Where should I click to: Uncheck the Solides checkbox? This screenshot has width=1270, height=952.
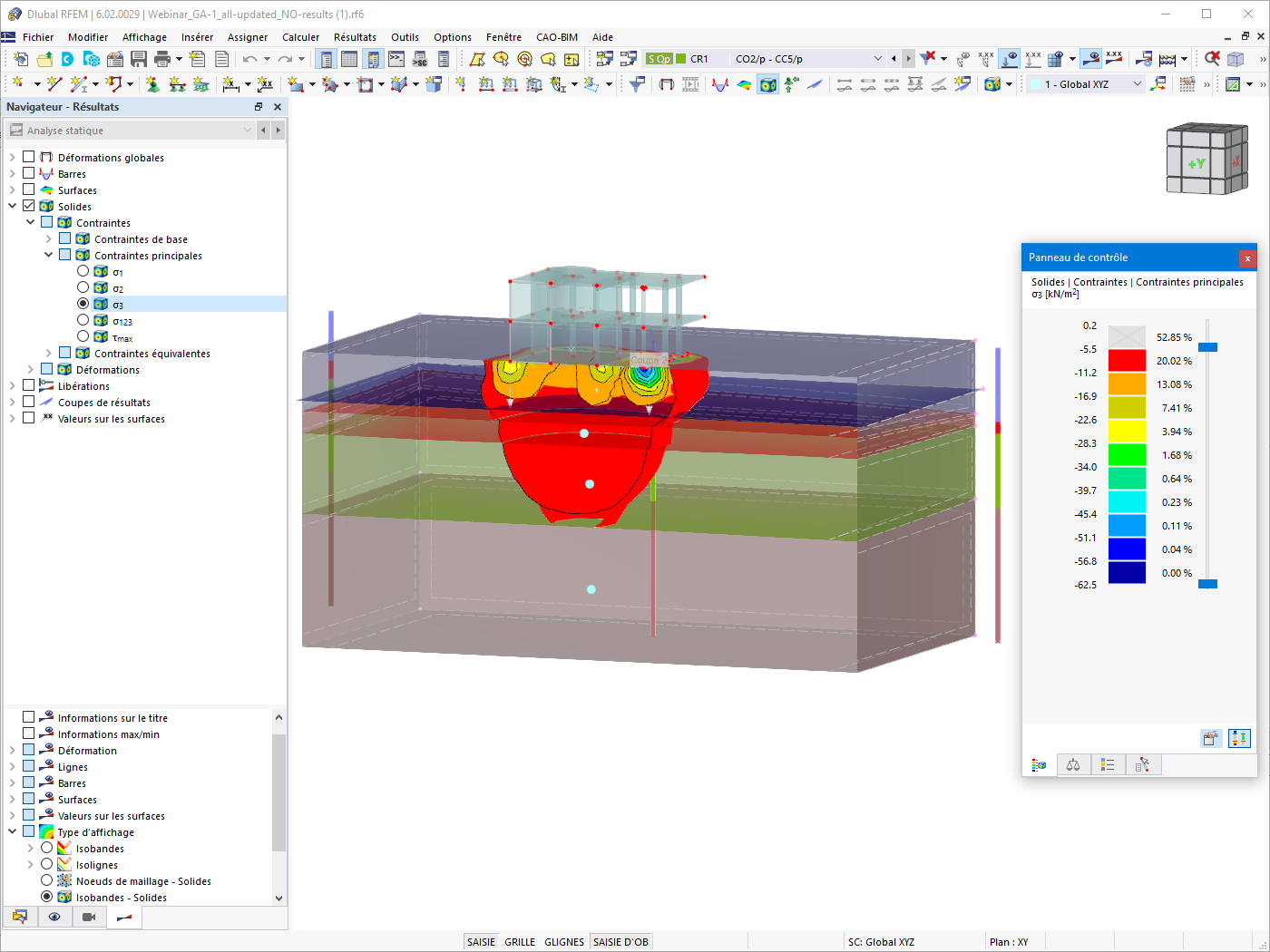coord(29,206)
